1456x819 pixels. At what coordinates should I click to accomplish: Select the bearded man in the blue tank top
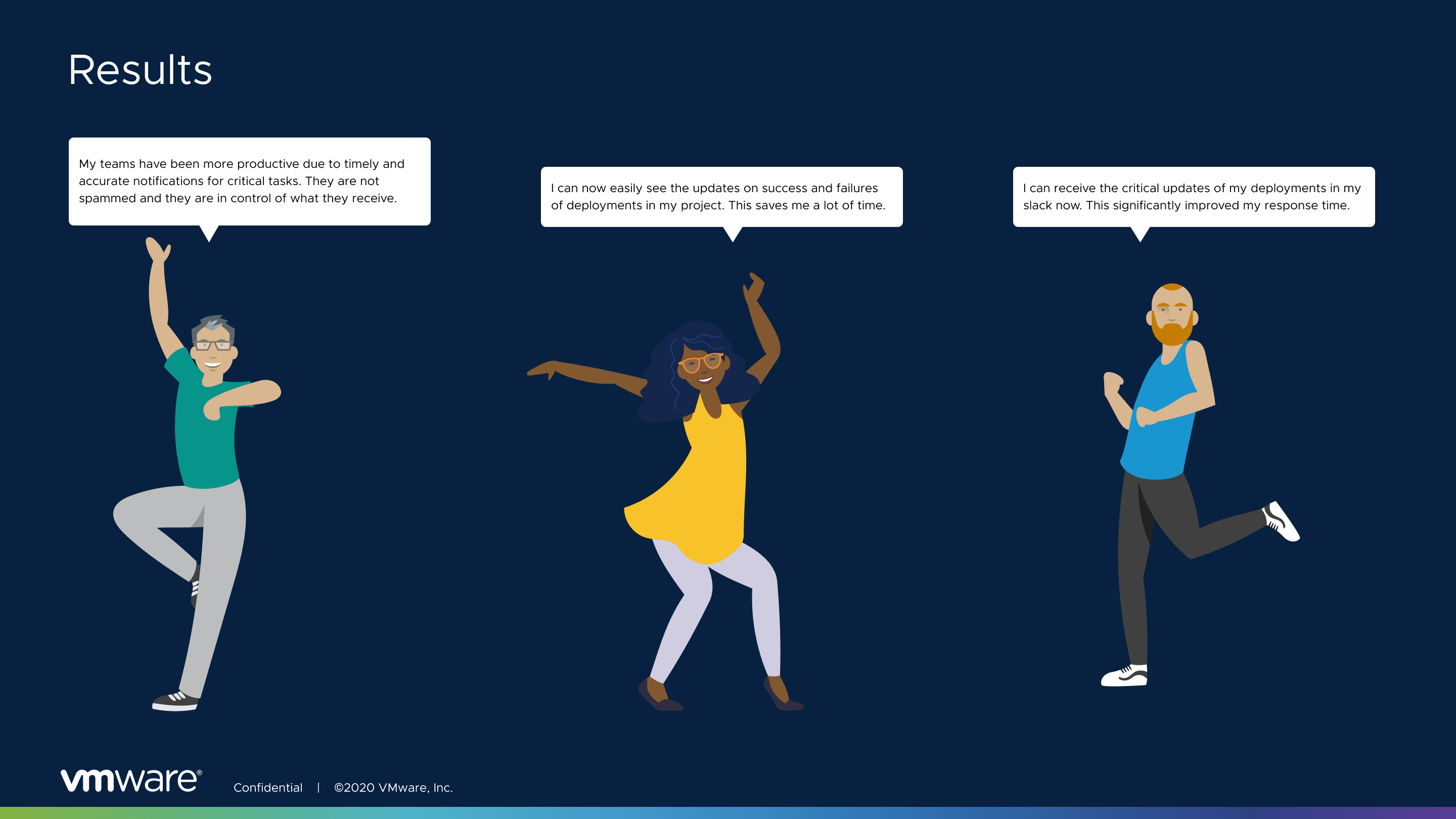pos(1201,485)
